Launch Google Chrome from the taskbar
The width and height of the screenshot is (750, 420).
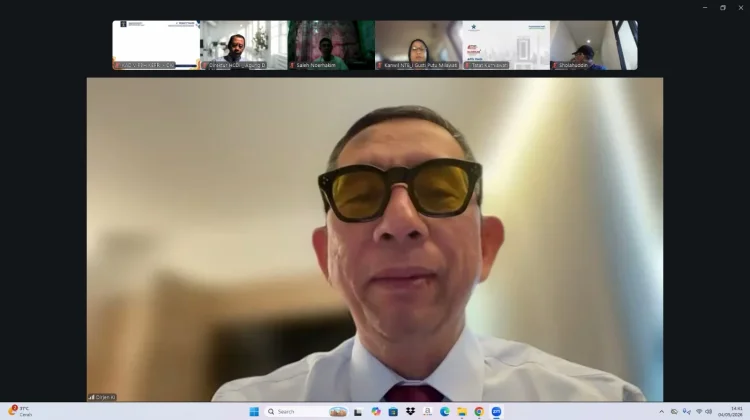click(x=479, y=411)
